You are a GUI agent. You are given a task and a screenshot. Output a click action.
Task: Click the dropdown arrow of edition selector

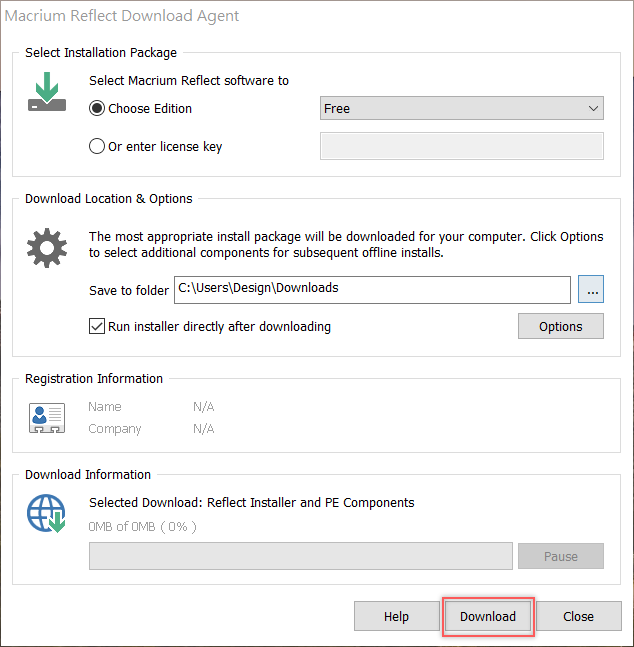(594, 108)
